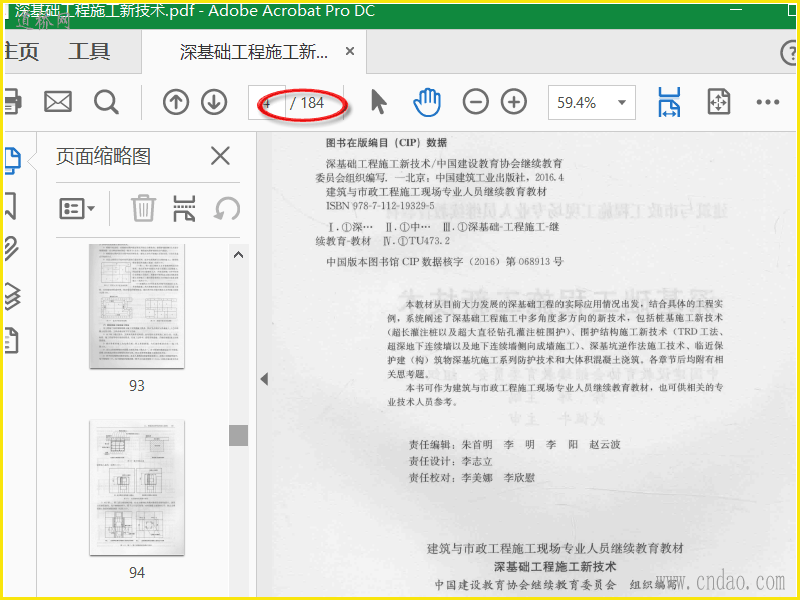
Task: Fit one full page to window
Action: tap(719, 102)
